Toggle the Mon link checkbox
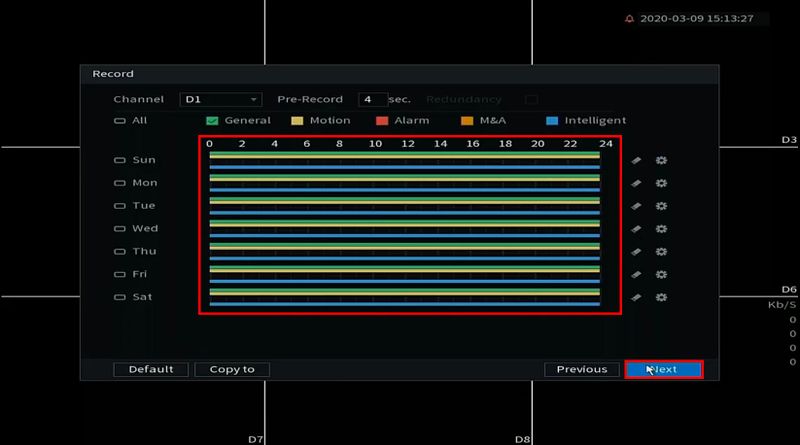 pos(119,183)
